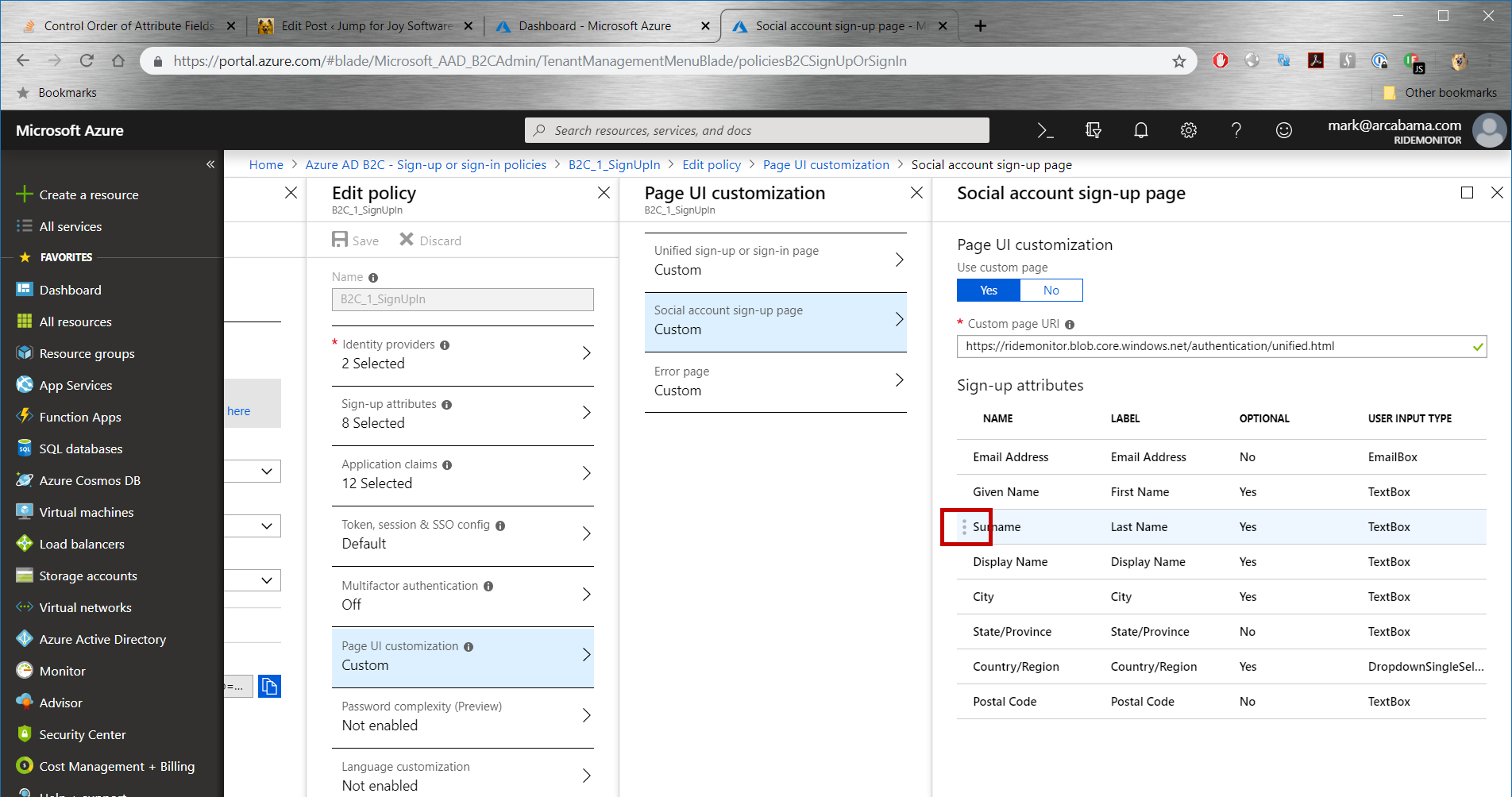Open the account avatar for mark@arcabama.com
1512x797 pixels.
(x=1488, y=130)
